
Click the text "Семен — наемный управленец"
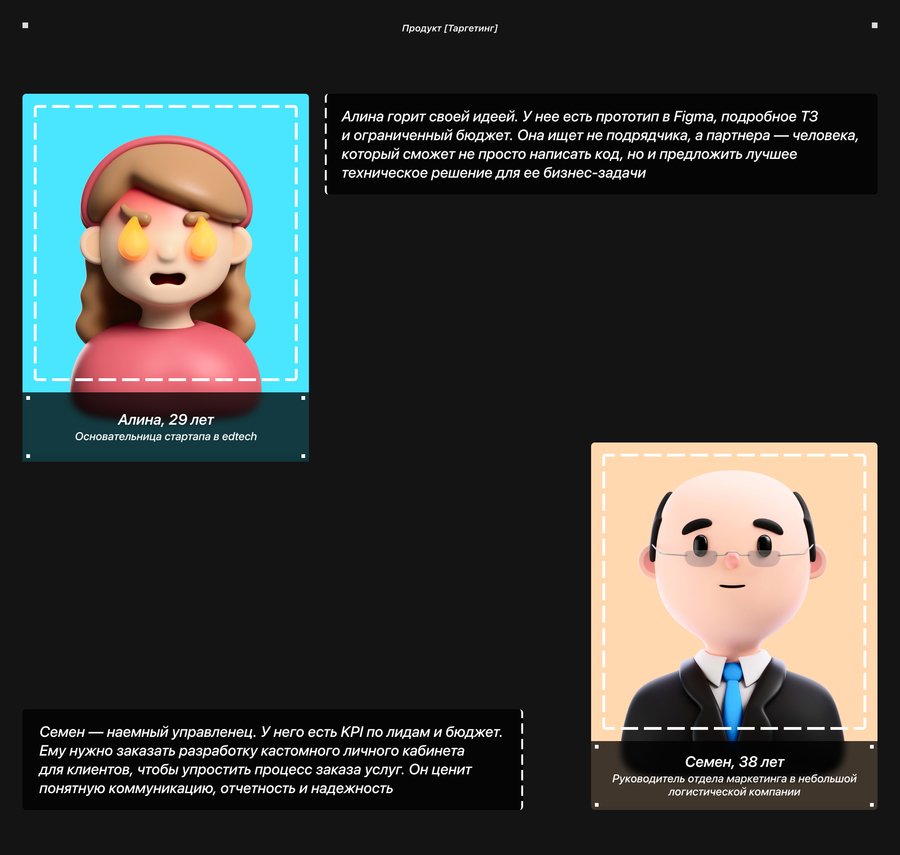[147, 732]
